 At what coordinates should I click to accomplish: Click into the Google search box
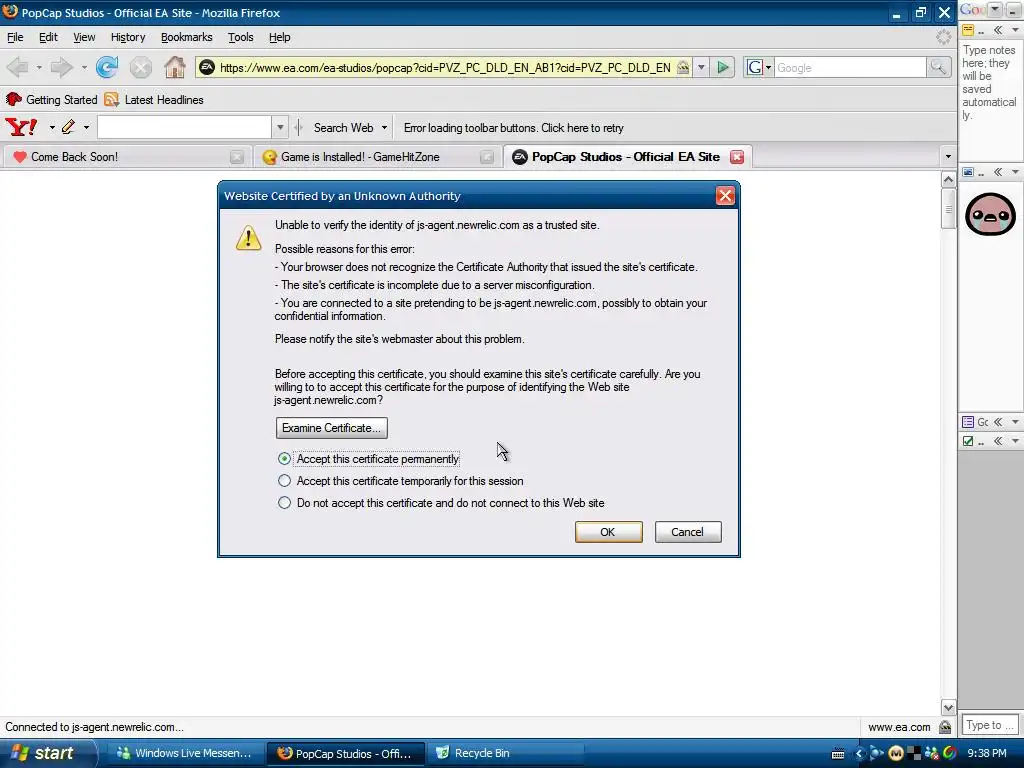coord(850,67)
